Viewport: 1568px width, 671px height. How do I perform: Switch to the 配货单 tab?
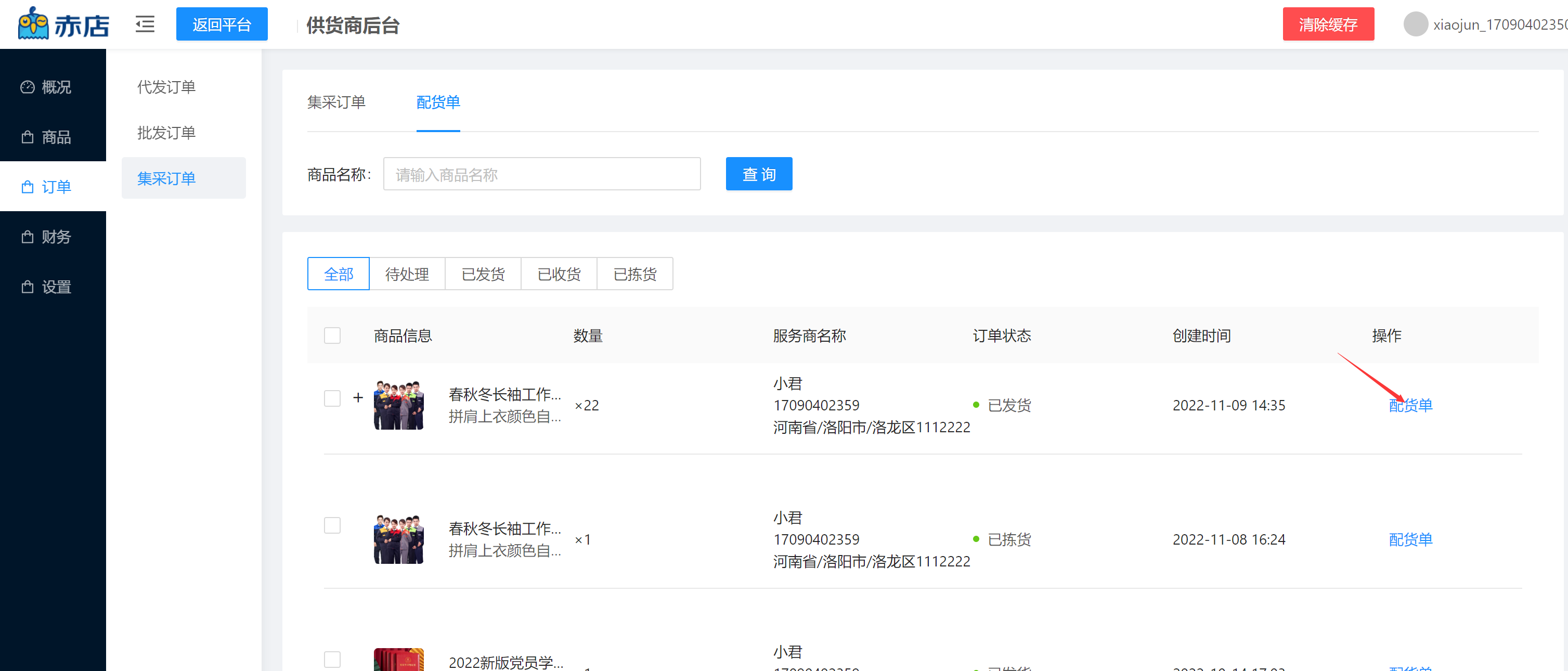coord(438,102)
